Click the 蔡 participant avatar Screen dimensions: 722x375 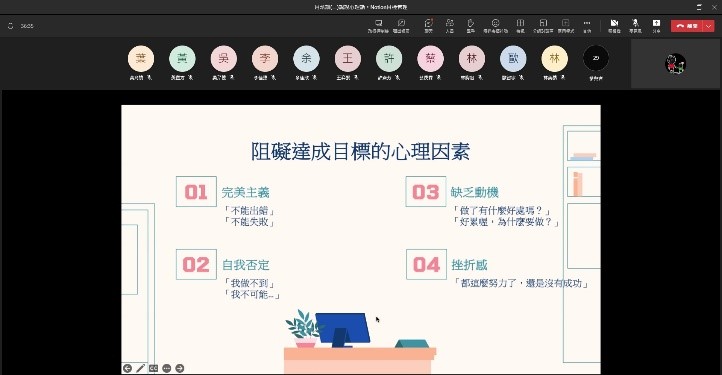[x=431, y=59]
